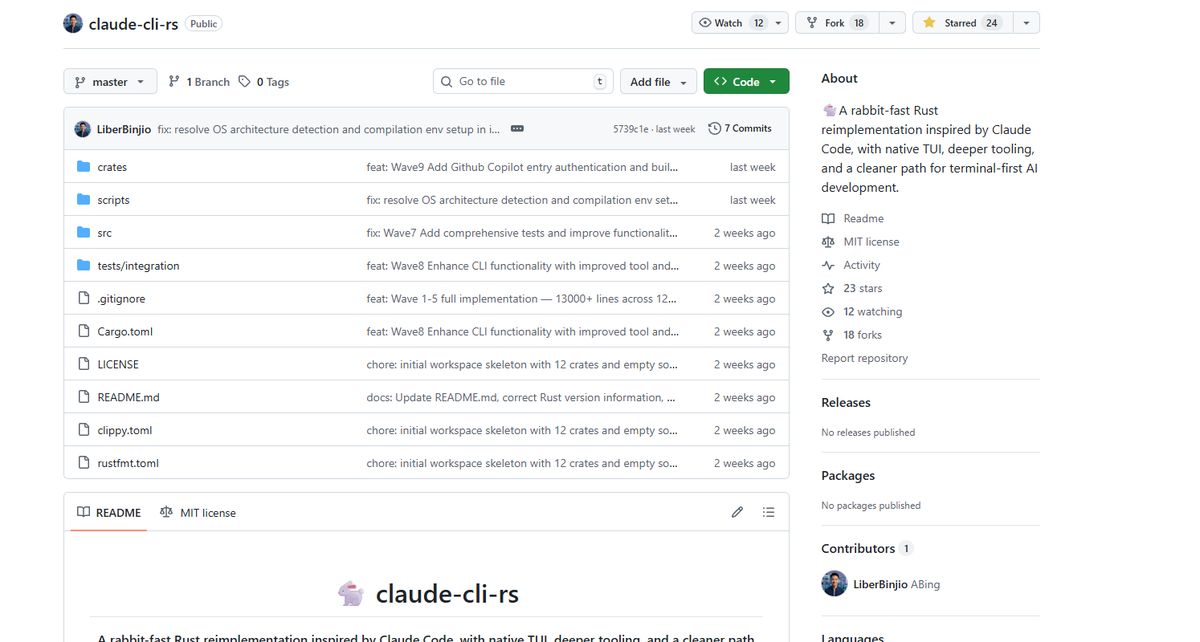Expand the commit message ellipsis
The image size is (1200, 642).
(x=517, y=129)
